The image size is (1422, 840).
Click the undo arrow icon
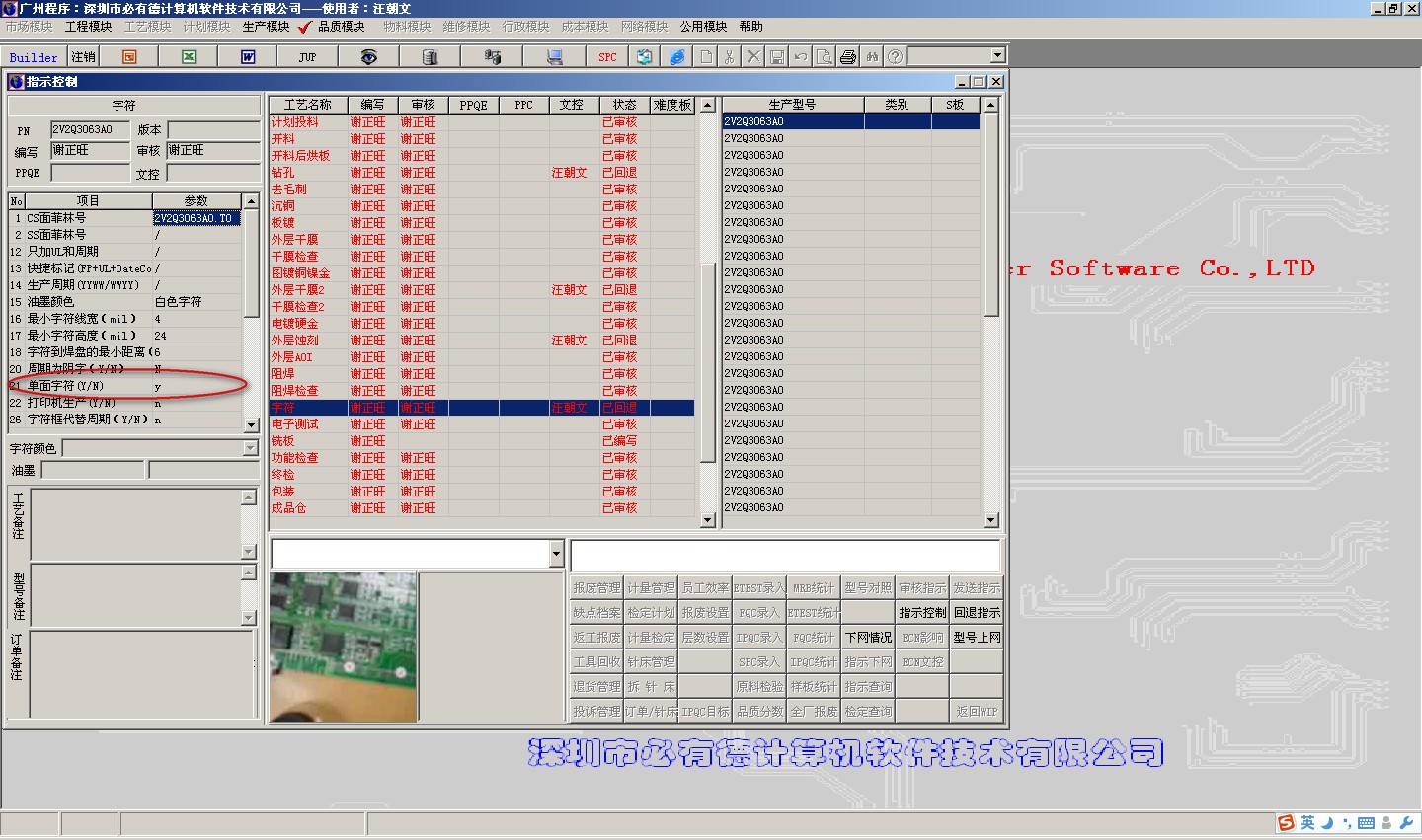click(801, 57)
